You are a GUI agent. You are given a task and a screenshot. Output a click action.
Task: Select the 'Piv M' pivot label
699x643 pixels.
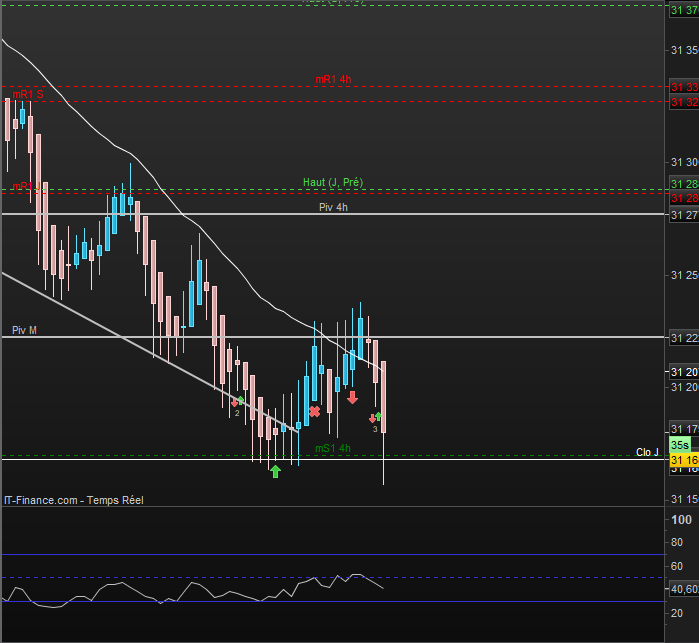25,330
